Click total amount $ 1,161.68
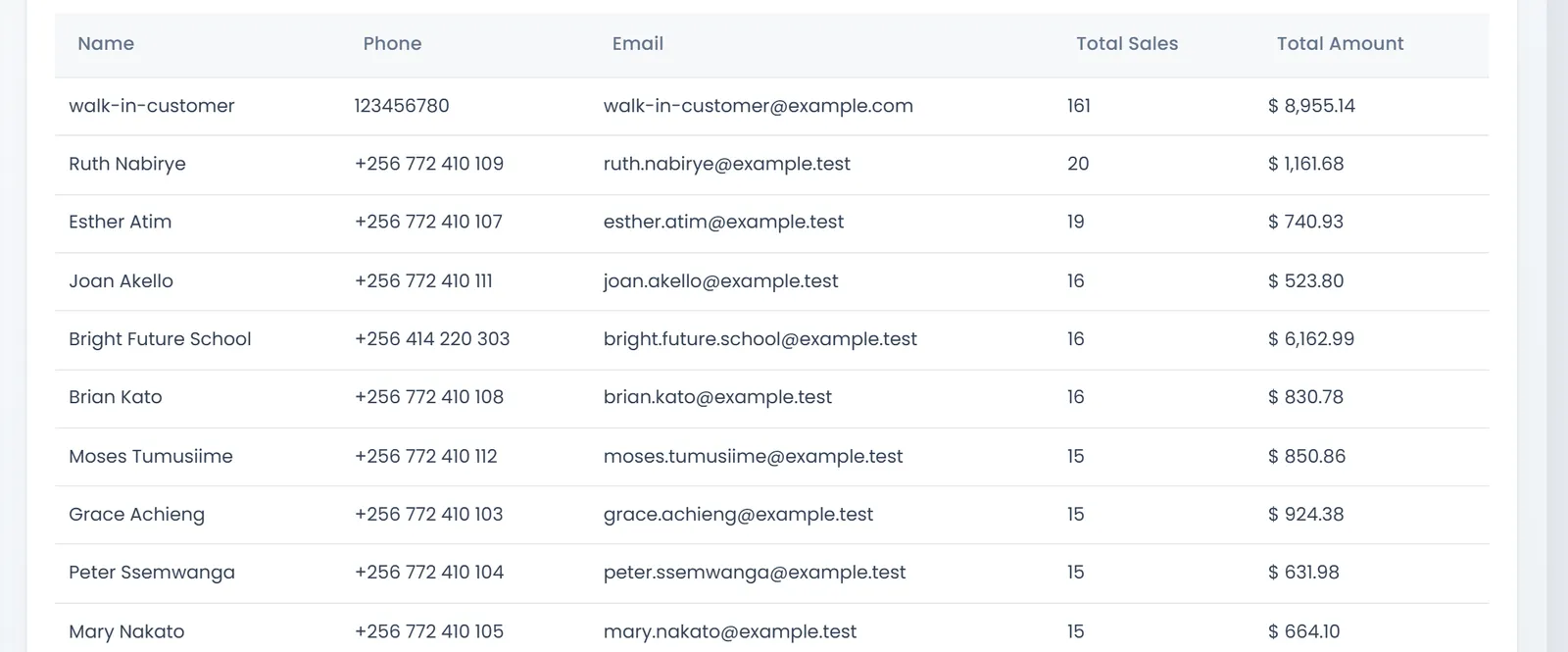The height and width of the screenshot is (652, 1568). 1306,164
